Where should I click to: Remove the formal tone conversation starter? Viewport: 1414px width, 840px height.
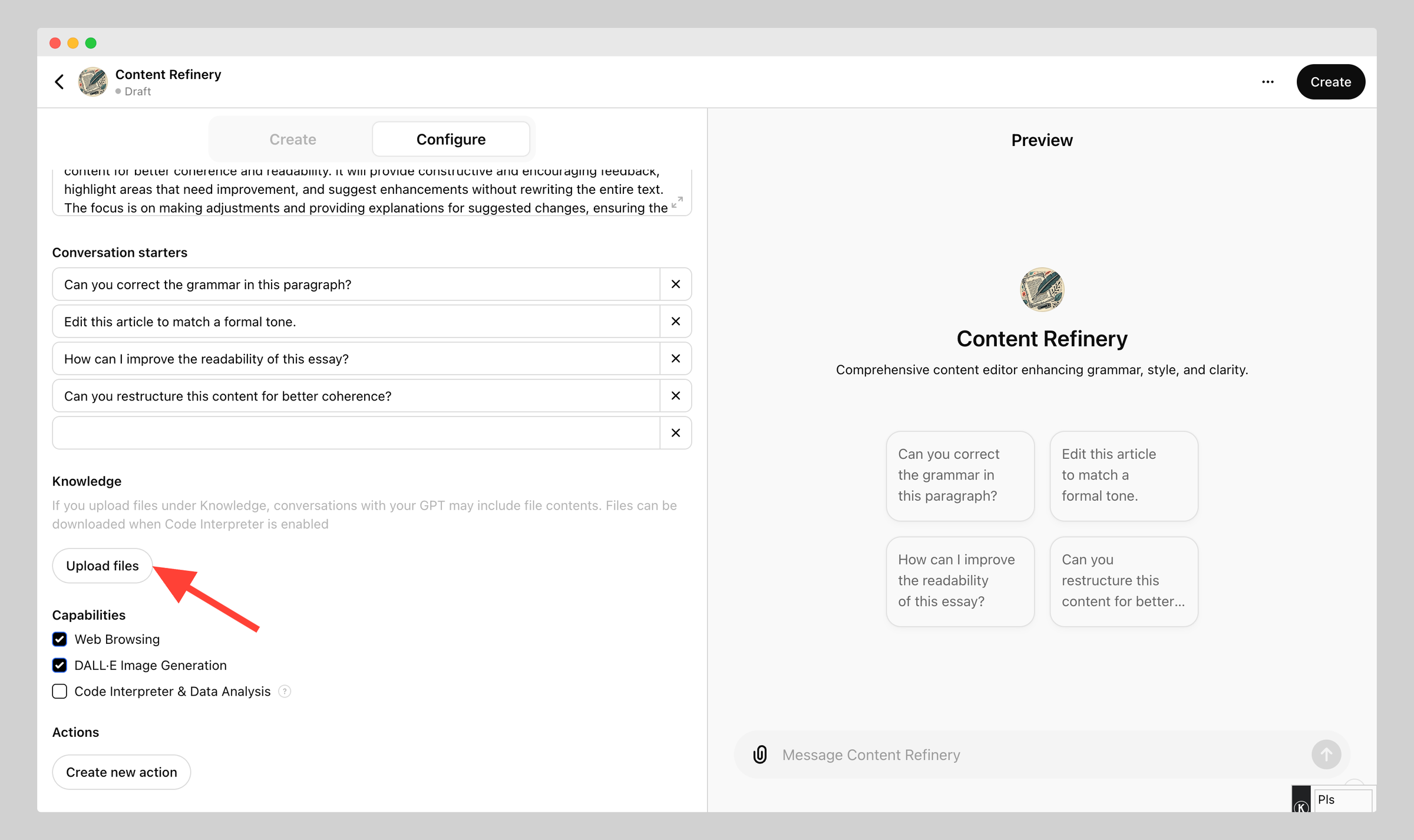pyautogui.click(x=675, y=321)
